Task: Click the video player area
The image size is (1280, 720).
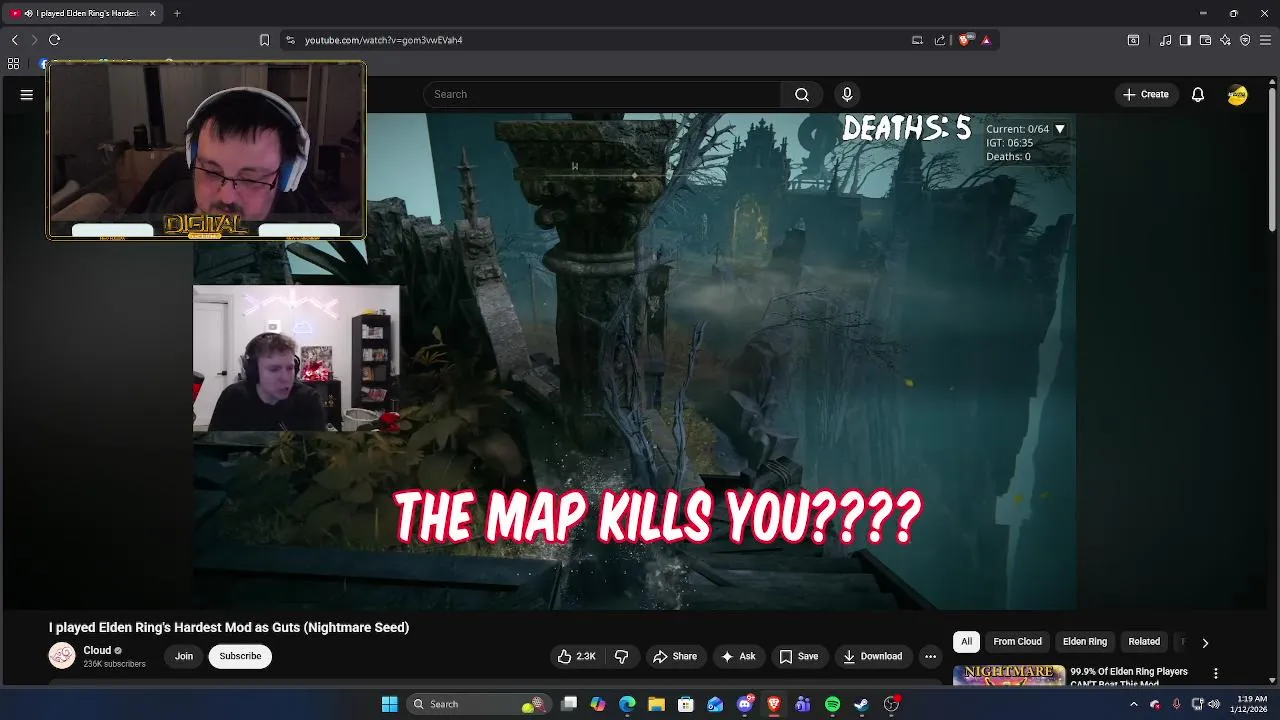Action: tap(634, 360)
